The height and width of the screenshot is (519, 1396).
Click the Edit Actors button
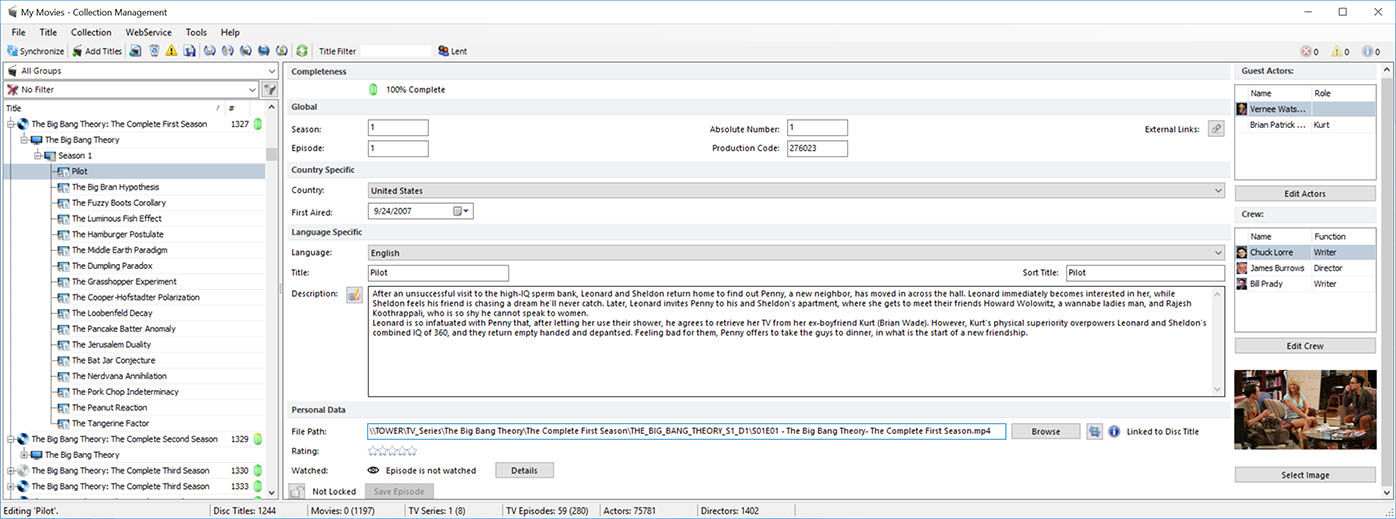pyautogui.click(x=1303, y=193)
